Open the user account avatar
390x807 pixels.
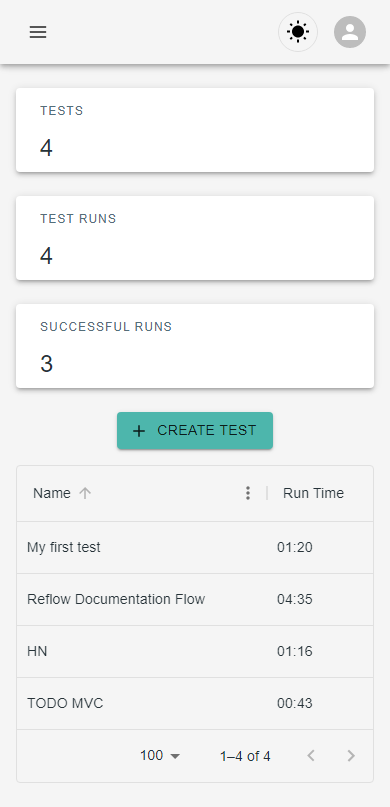[350, 32]
